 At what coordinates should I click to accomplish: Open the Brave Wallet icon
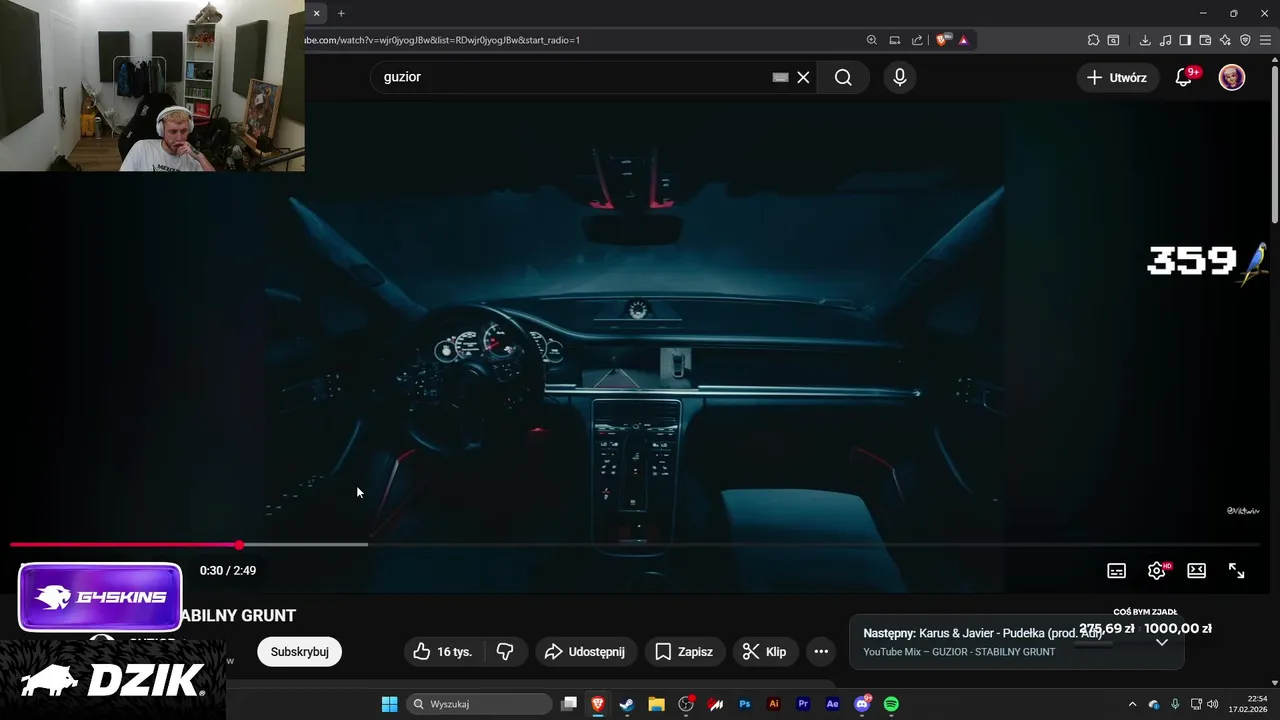[x=1205, y=40]
